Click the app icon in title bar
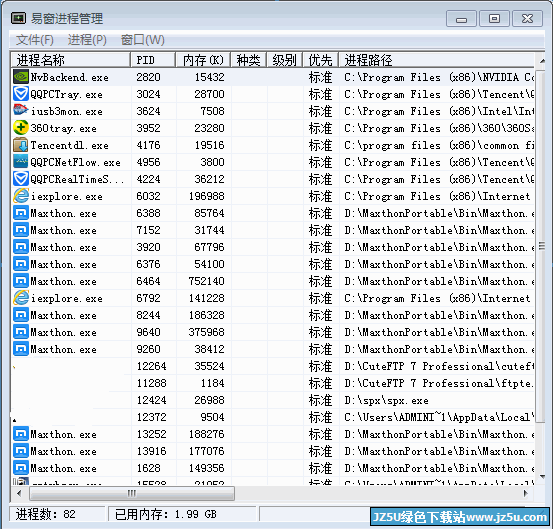 click(18, 18)
